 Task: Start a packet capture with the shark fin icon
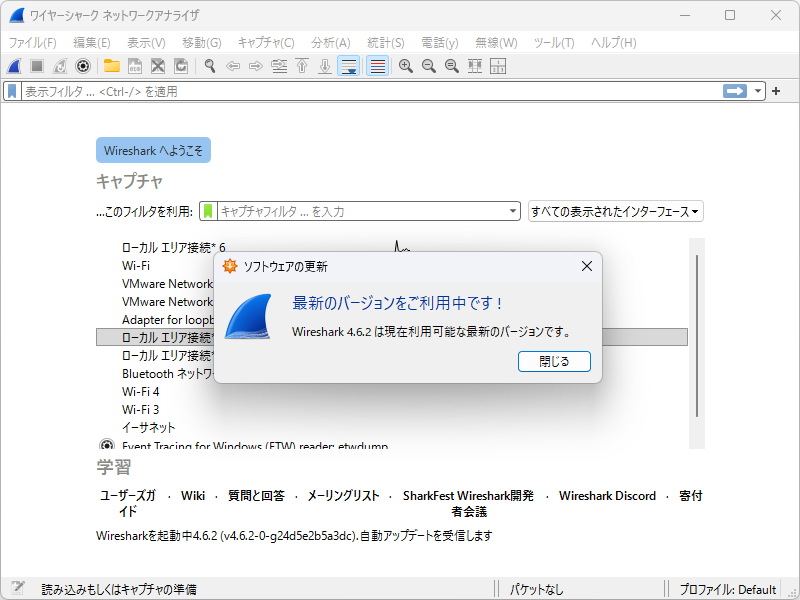[12, 66]
